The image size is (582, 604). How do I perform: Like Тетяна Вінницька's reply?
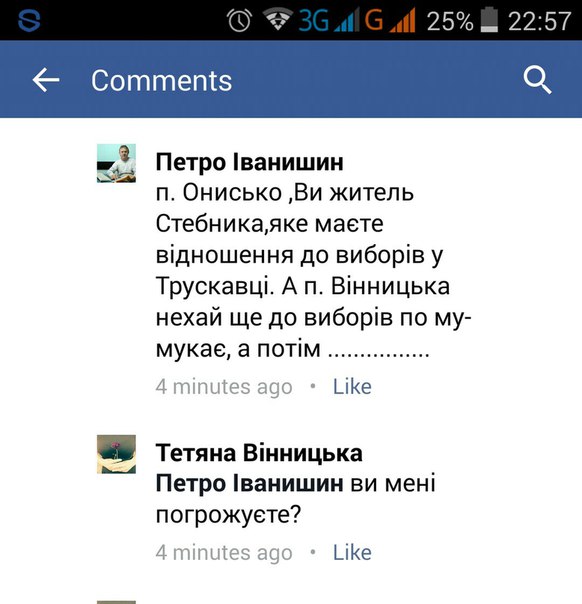(352, 553)
